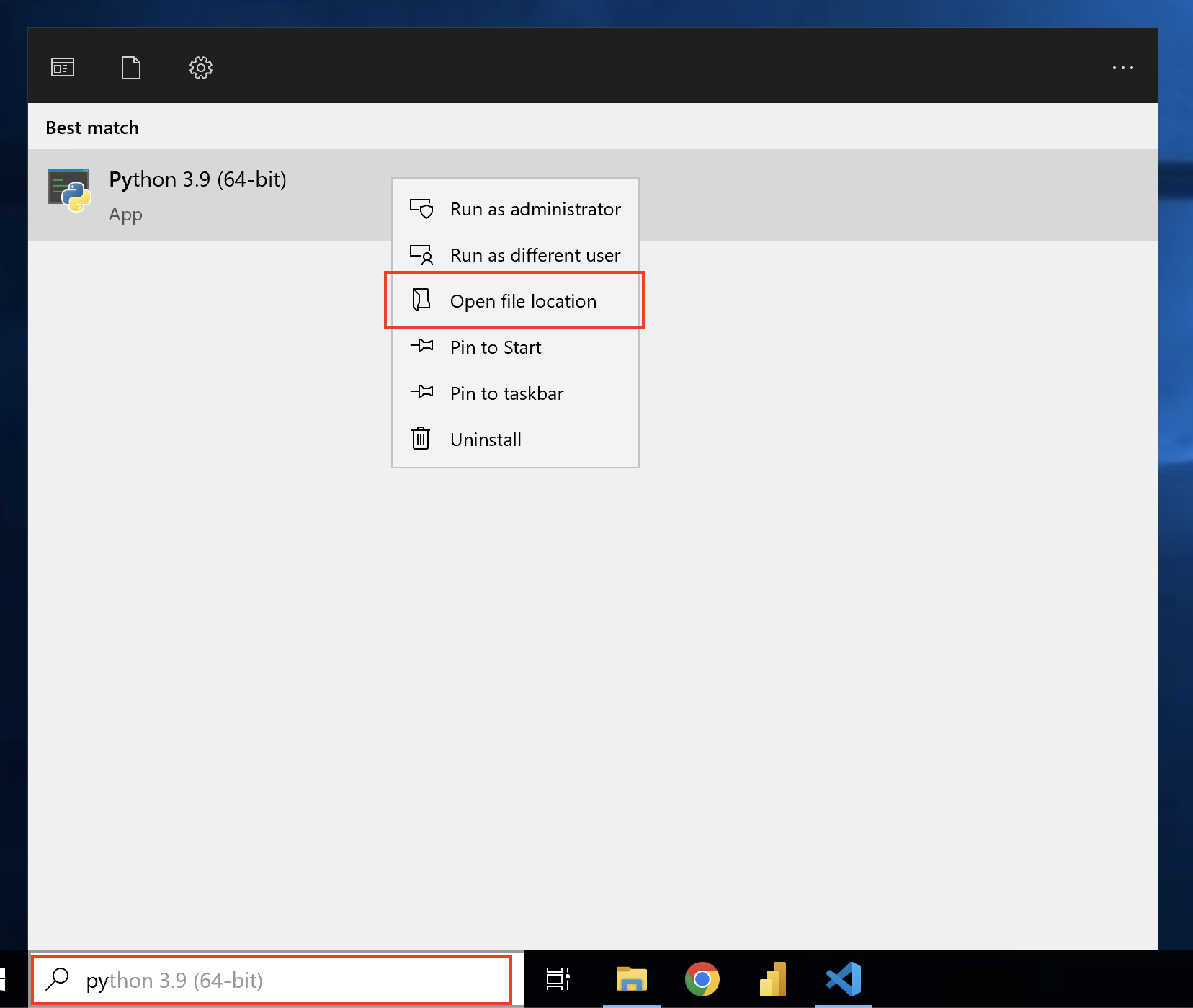Open the Python 3.9 (64-bit) app result
Image resolution: width=1193 pixels, height=1008 pixels.
197,179
